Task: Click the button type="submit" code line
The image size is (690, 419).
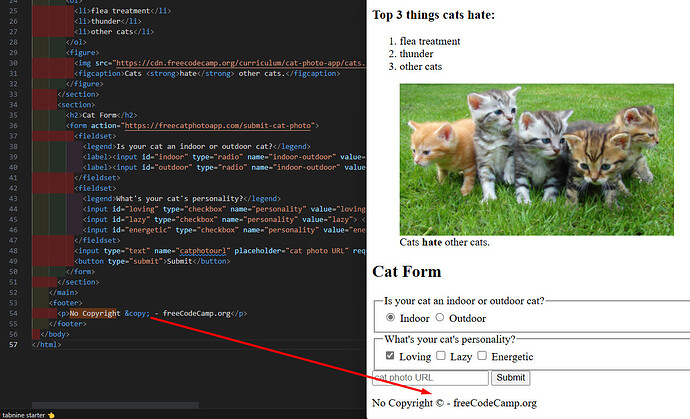Action: 152,261
